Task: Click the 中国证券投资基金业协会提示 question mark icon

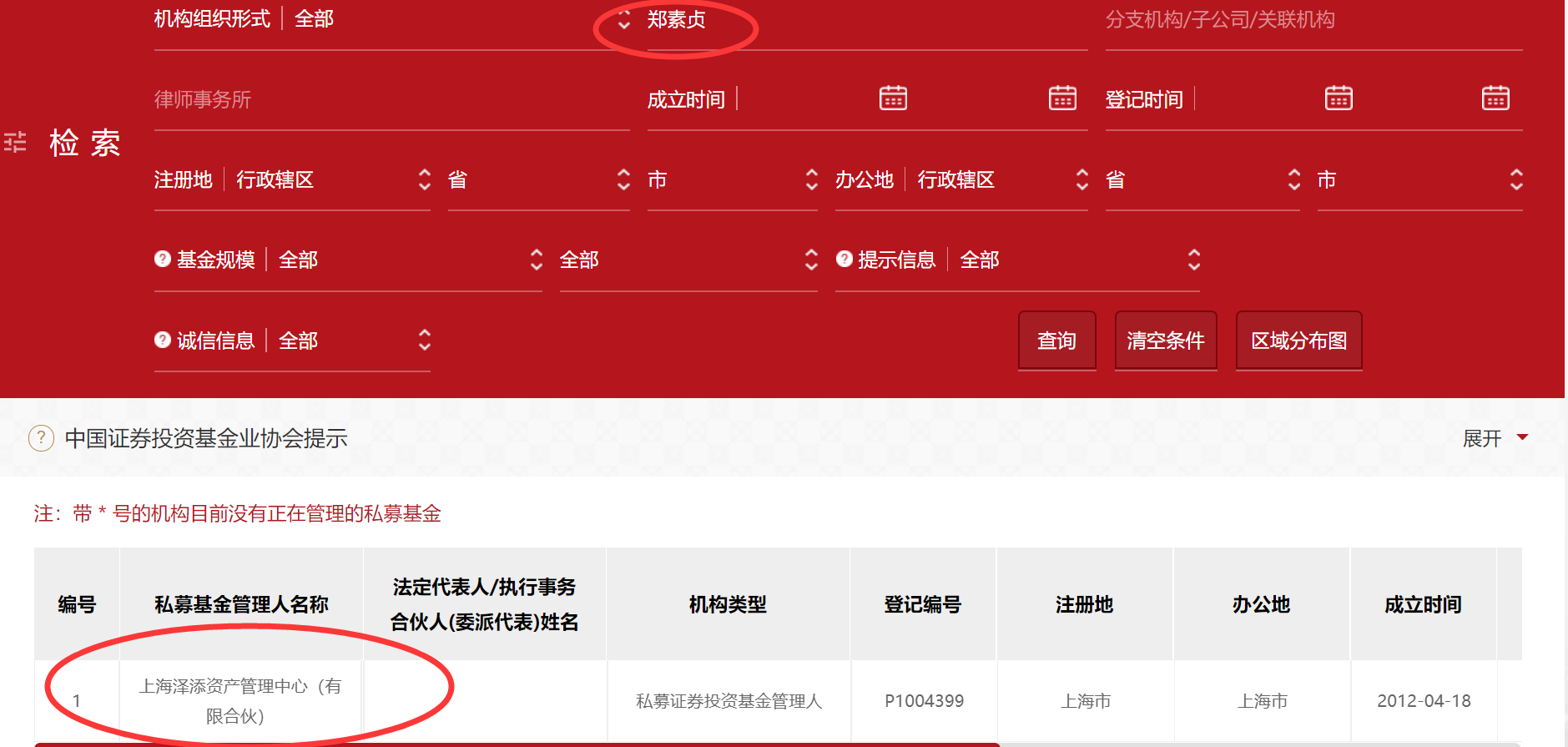Action: [41, 438]
